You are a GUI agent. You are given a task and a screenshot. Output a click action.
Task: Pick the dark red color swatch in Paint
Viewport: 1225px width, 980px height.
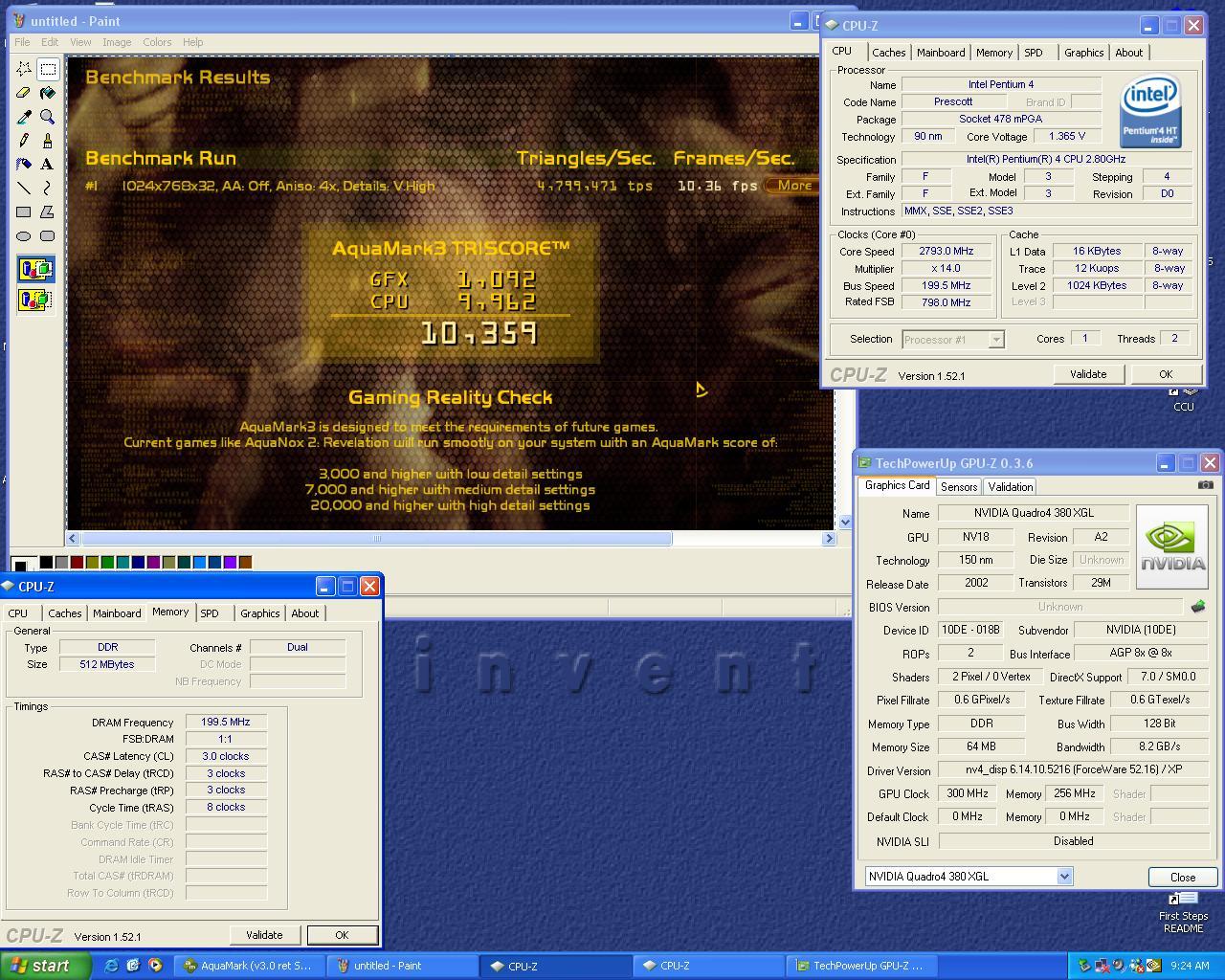[x=77, y=562]
